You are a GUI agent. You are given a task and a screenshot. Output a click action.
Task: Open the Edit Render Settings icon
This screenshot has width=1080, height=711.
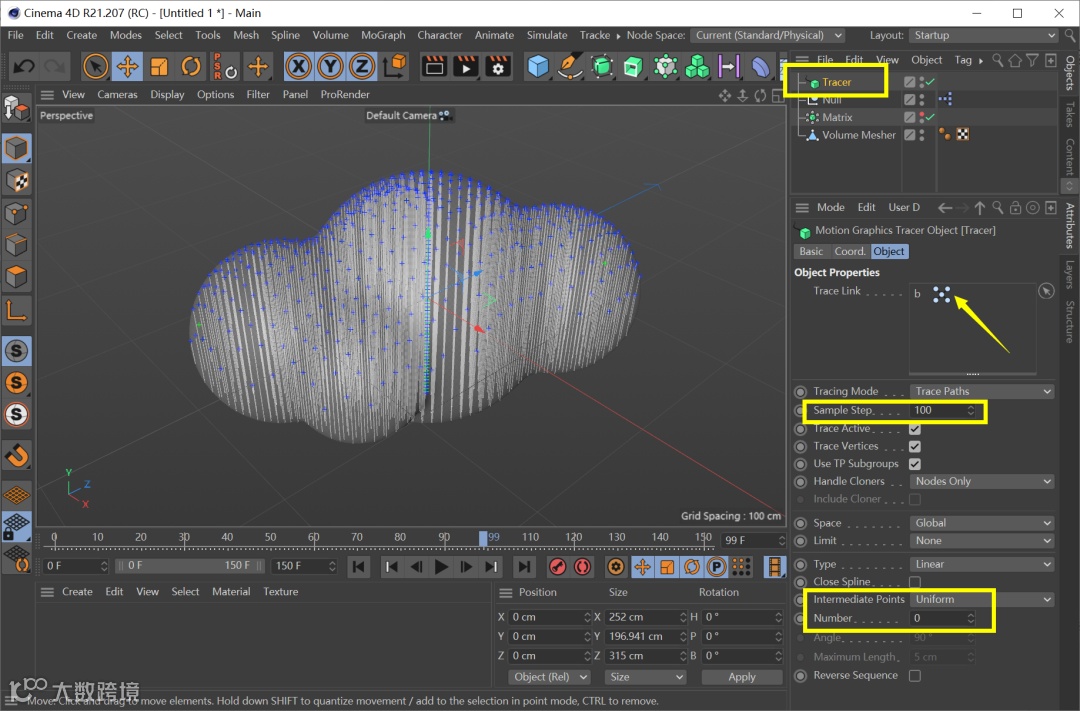coord(497,67)
